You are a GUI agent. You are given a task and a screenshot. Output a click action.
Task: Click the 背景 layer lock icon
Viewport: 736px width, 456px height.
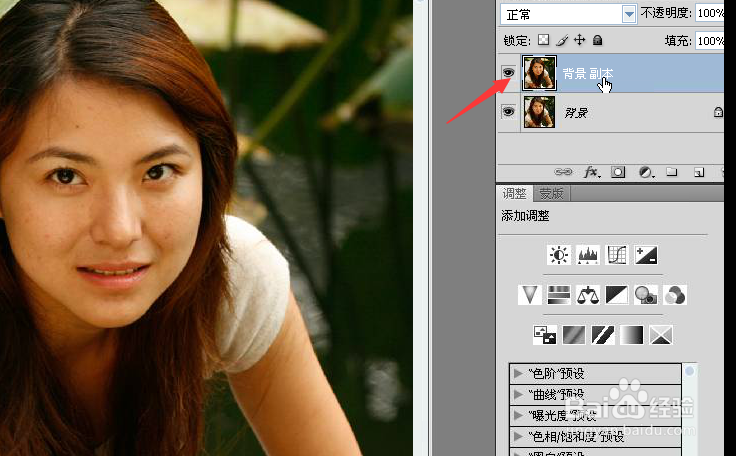pos(718,112)
